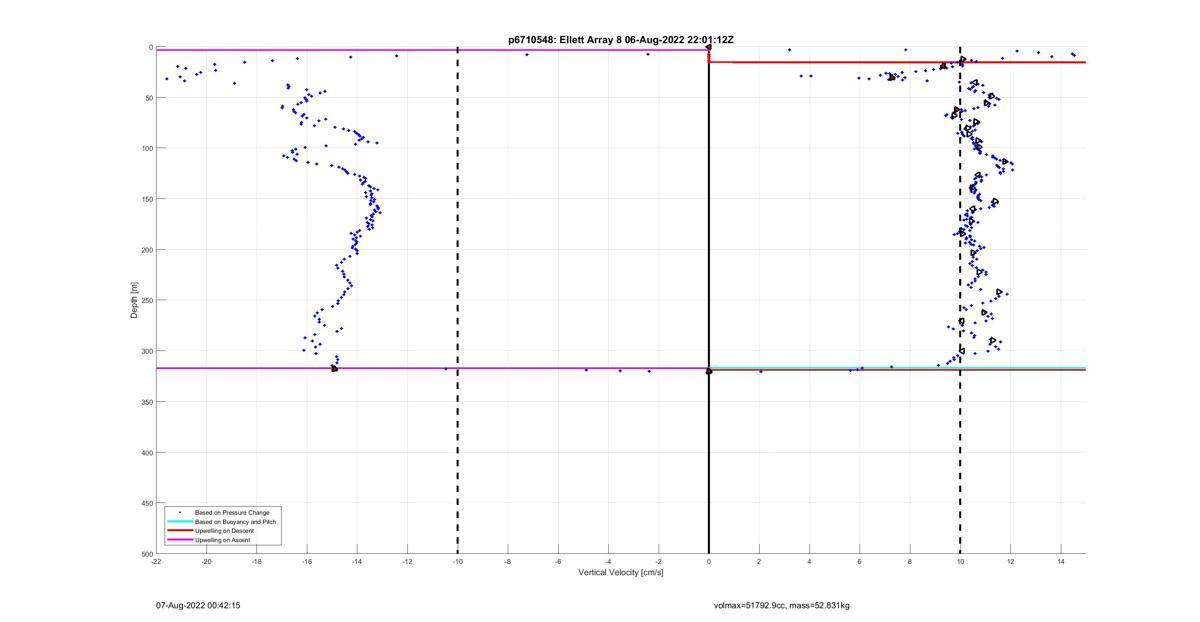Click the cyan line sample in the legend
Viewport: 1200px width, 622px height.
click(x=180, y=522)
